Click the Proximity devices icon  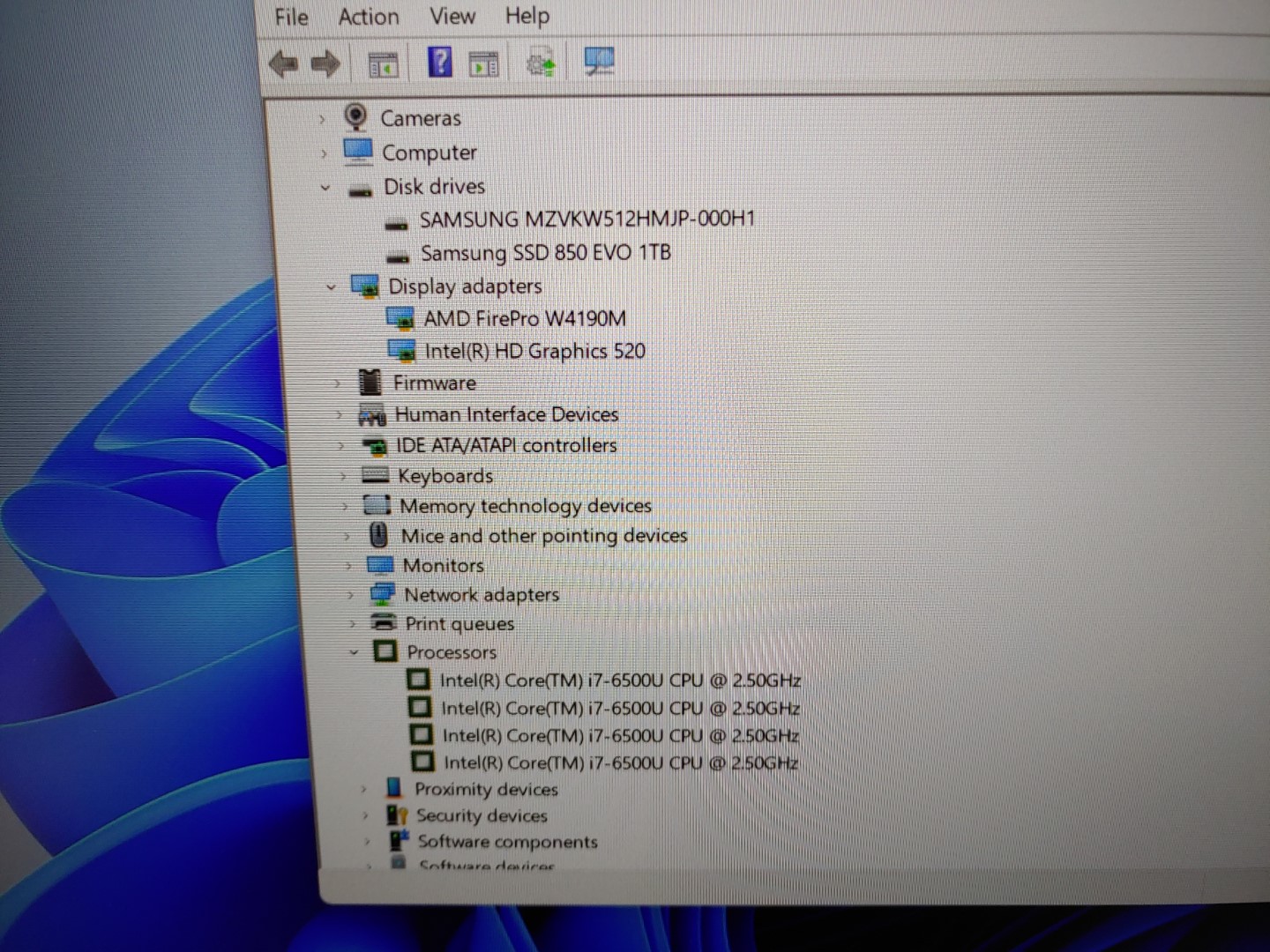(394, 788)
